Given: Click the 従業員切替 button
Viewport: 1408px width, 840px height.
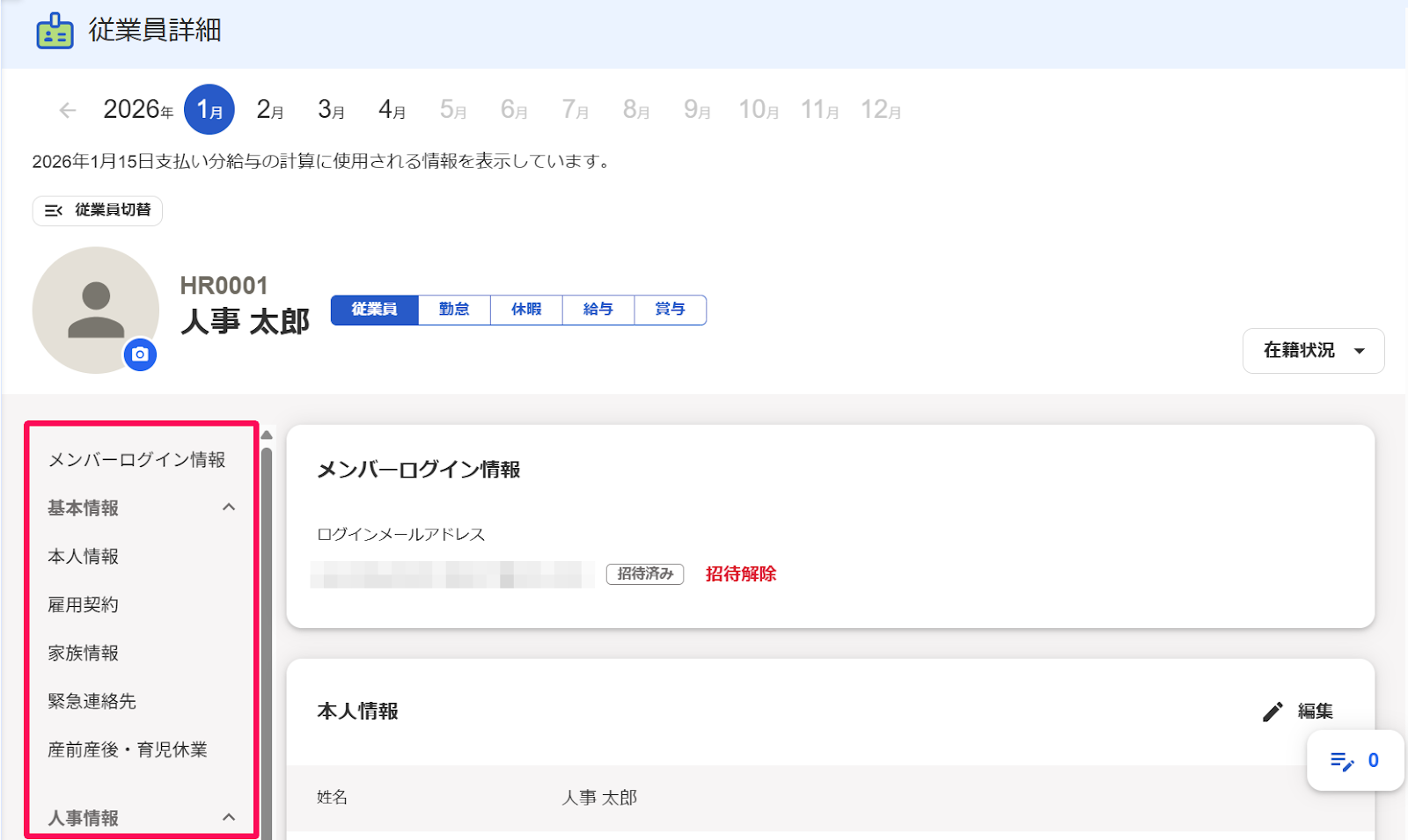Looking at the screenshot, I should [98, 211].
